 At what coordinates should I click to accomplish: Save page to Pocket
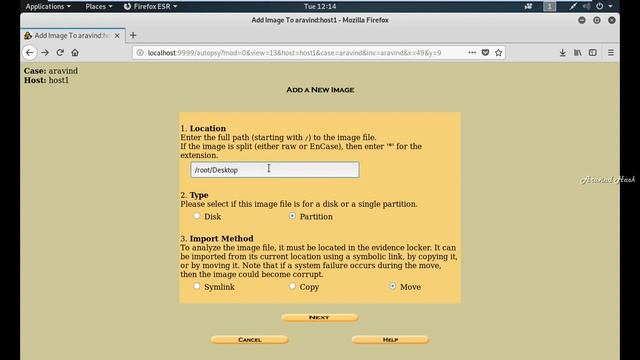[x=485, y=53]
